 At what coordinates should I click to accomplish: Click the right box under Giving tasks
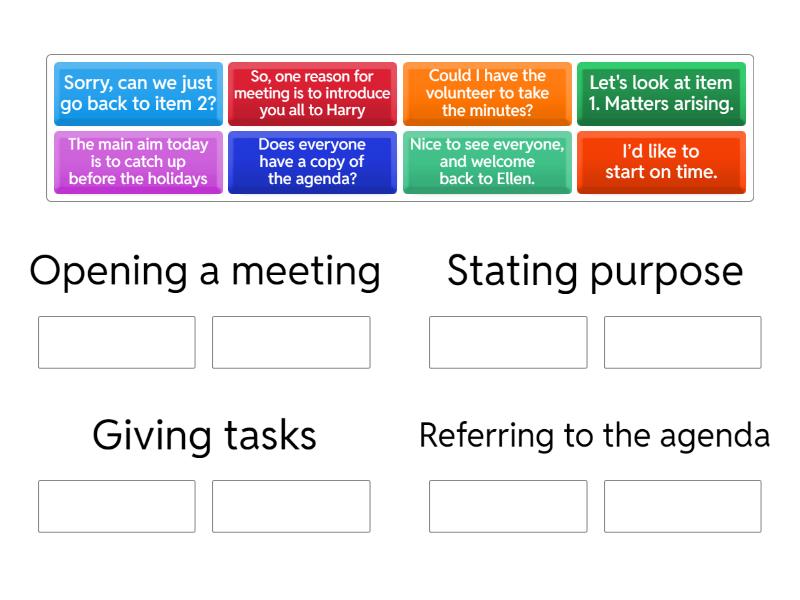coord(291,506)
